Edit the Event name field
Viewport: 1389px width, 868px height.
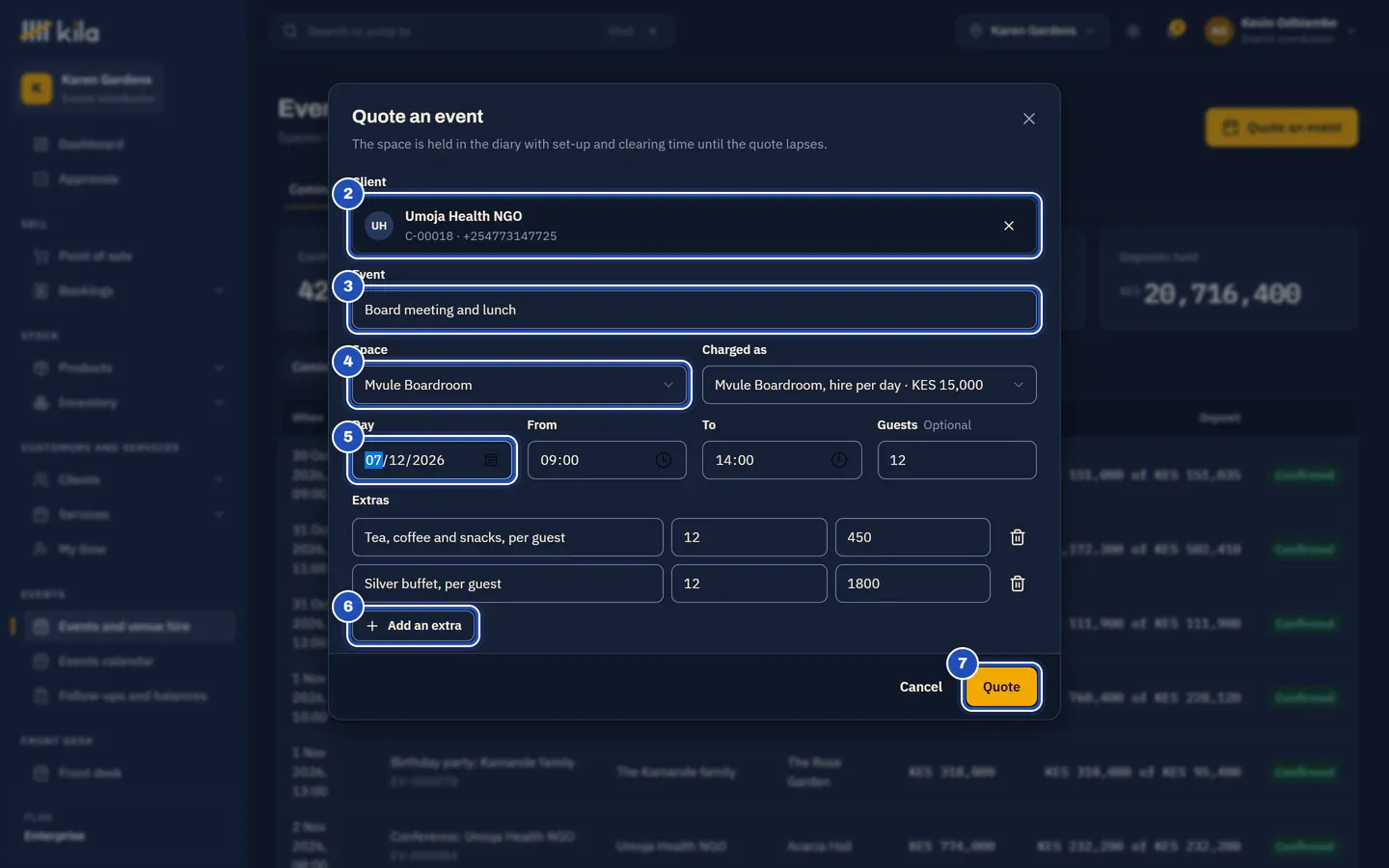tap(694, 310)
